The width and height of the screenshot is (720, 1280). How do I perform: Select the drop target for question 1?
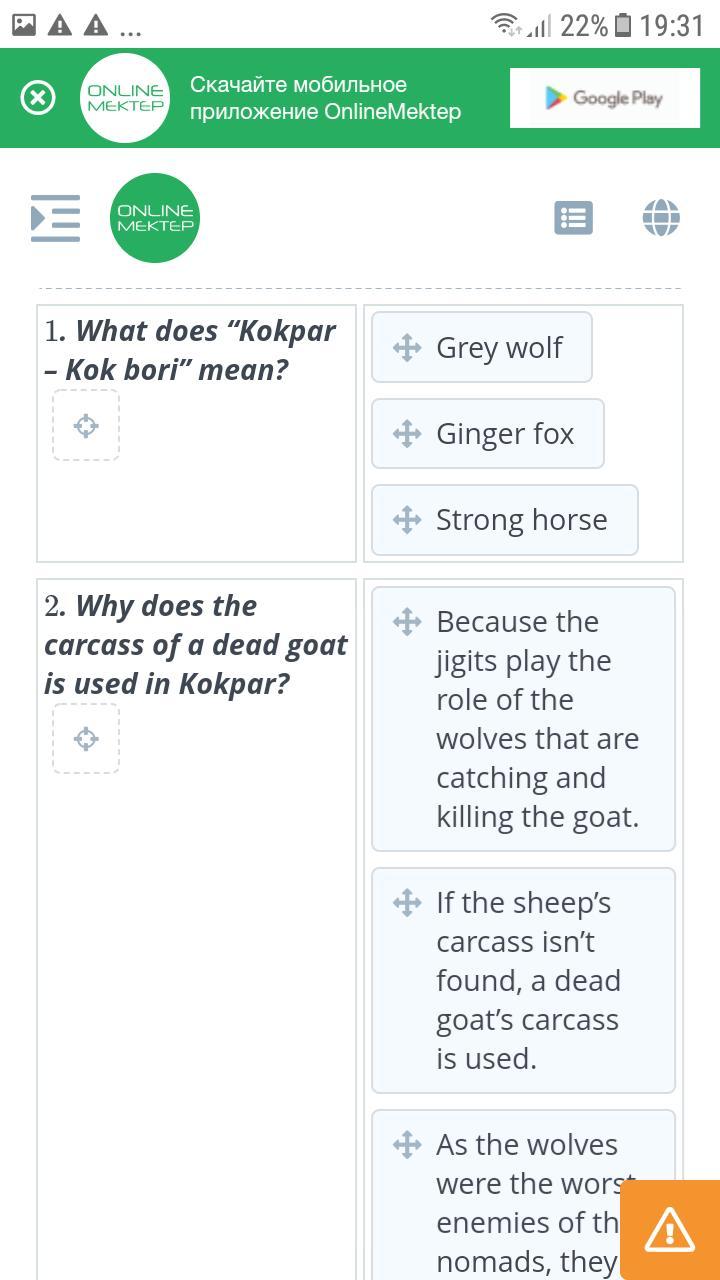pos(86,425)
